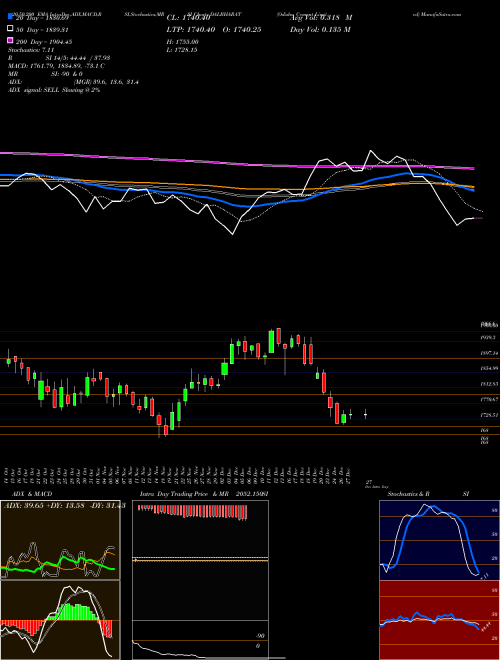The width and height of the screenshot is (500, 660).
Task: Click the 'Stochastics & R' panel title
Action: 408,494
